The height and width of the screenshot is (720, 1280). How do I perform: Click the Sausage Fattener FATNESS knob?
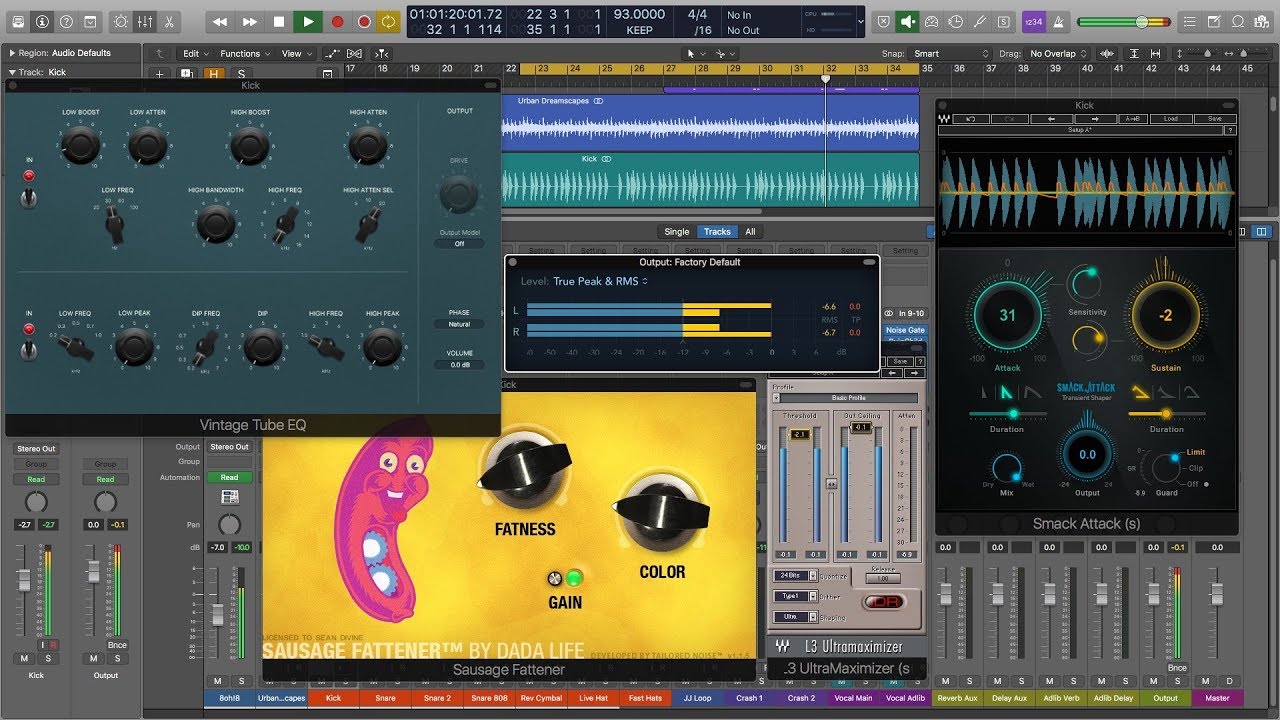[x=524, y=469]
